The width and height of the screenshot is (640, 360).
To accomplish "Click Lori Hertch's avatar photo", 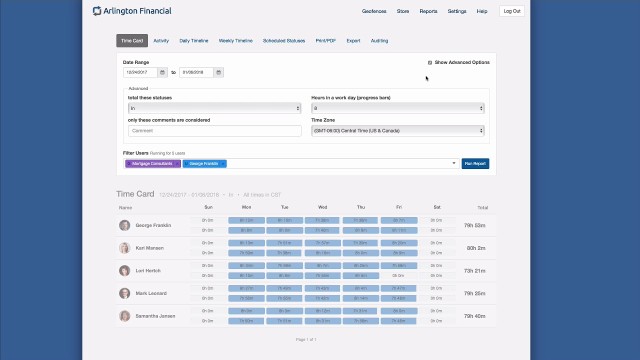I will (x=124, y=271).
